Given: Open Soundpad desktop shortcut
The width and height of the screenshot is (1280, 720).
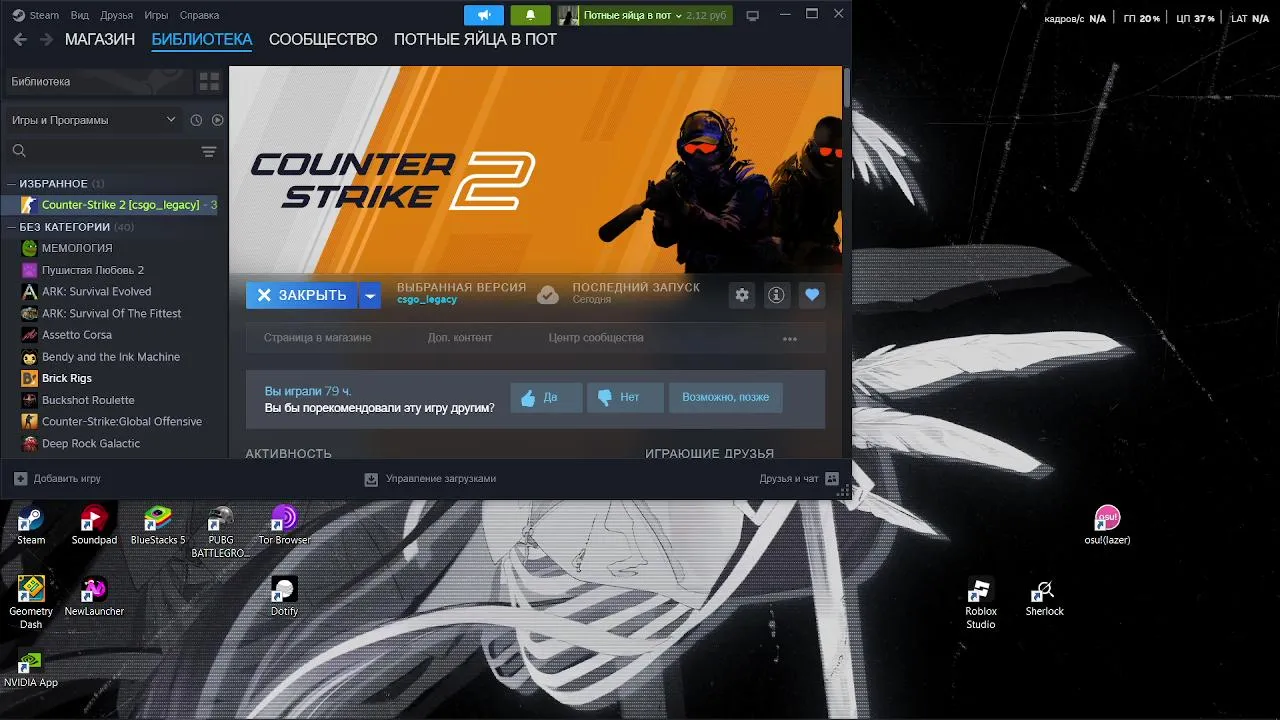Looking at the screenshot, I should [x=94, y=526].
